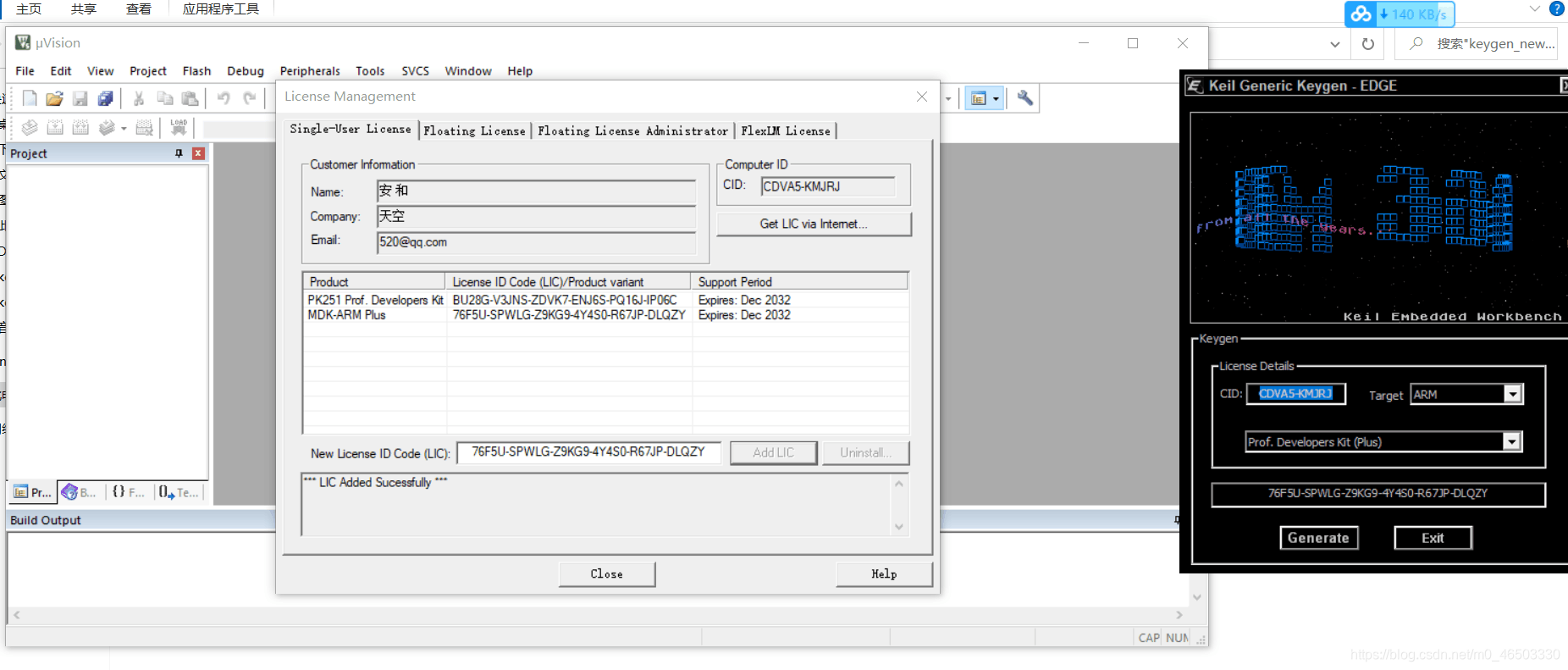Open the SVCS menu
1568x670 pixels.
pyautogui.click(x=415, y=71)
